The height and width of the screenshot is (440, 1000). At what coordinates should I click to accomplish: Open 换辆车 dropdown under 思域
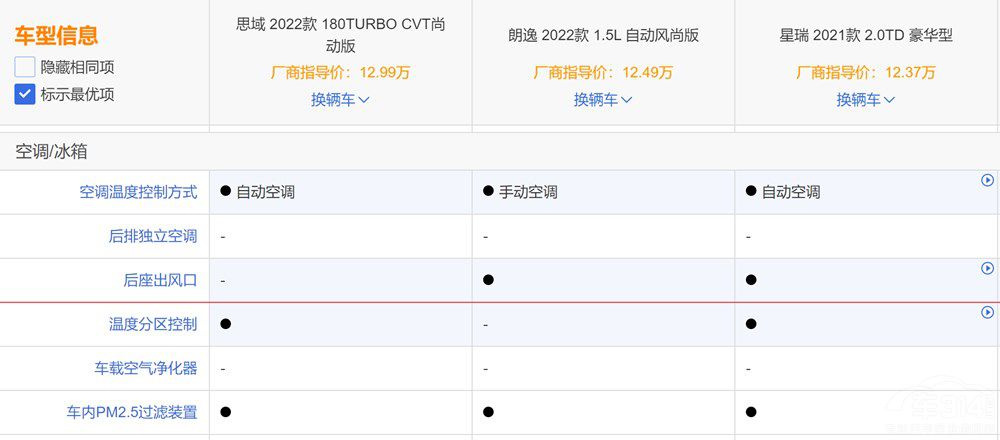[341, 99]
